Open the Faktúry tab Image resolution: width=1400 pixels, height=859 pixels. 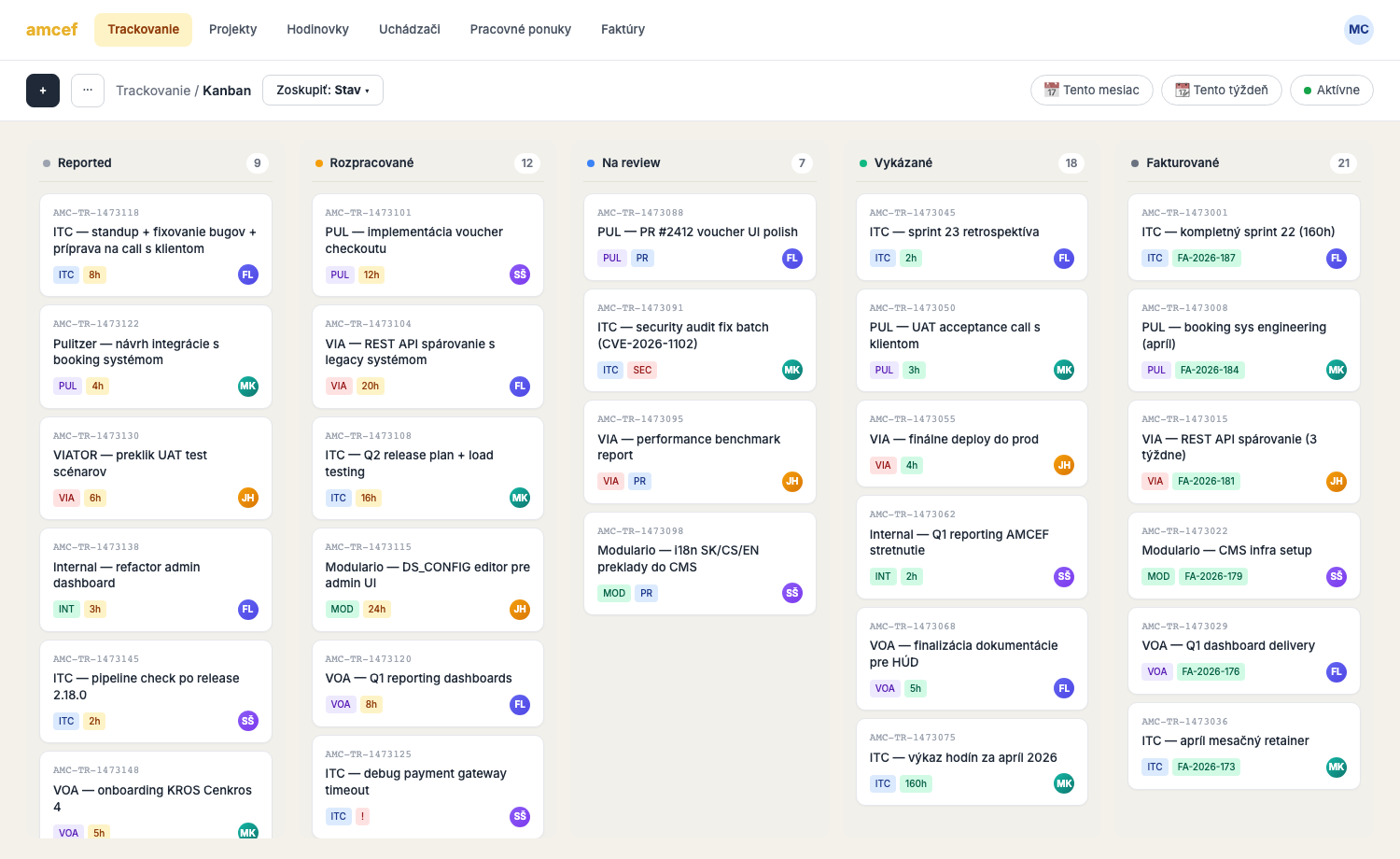pyautogui.click(x=623, y=30)
